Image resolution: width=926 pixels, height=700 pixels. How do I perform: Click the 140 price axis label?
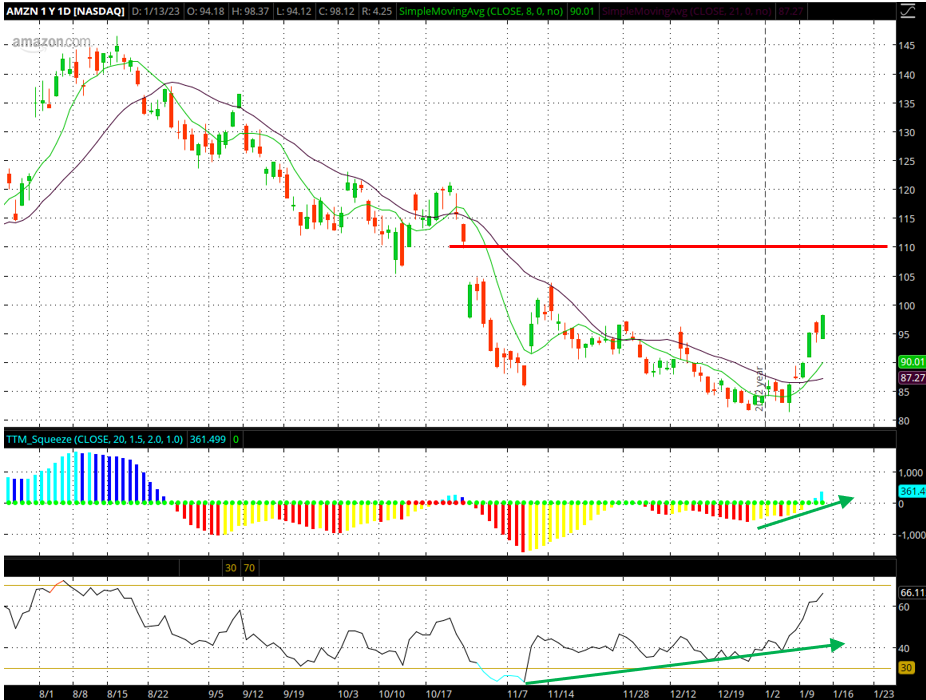907,74
